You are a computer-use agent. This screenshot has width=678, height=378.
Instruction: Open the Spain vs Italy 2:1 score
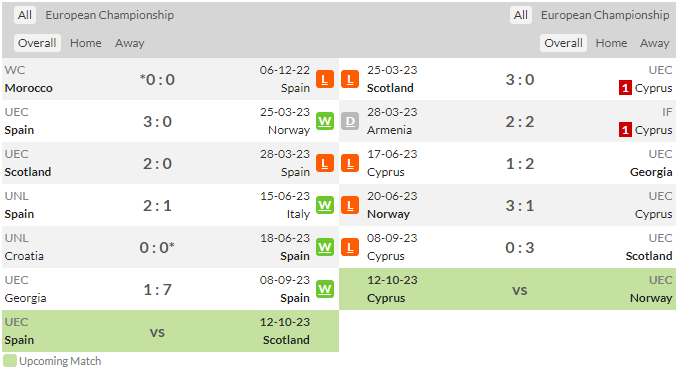coord(157,205)
